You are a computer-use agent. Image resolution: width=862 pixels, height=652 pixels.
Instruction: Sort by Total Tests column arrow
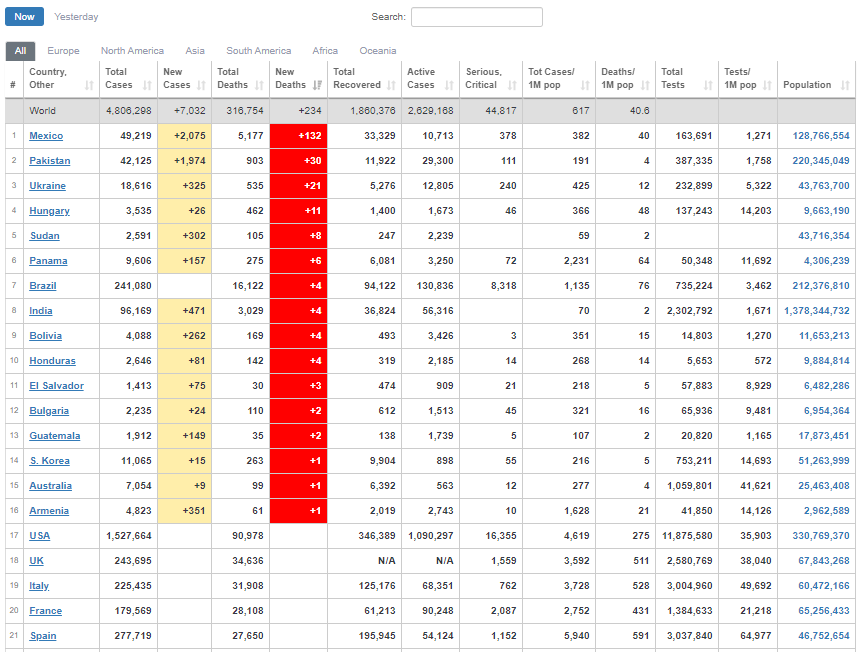click(x=708, y=85)
